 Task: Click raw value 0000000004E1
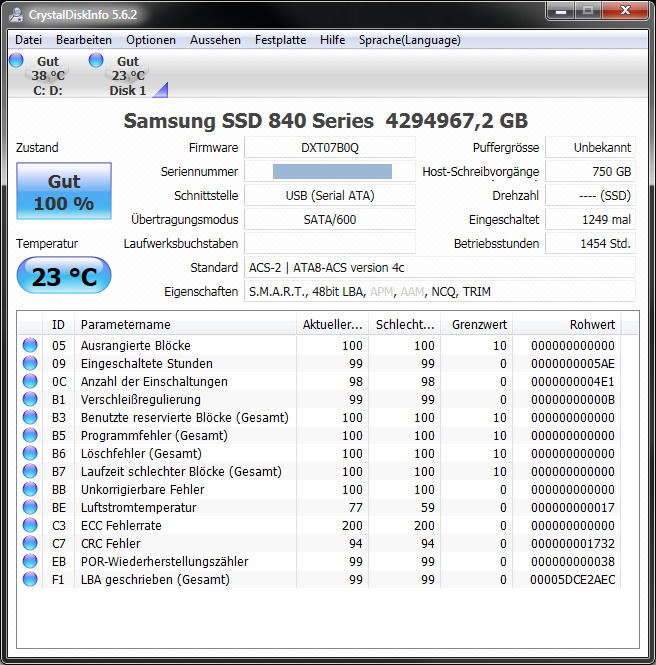pos(572,382)
